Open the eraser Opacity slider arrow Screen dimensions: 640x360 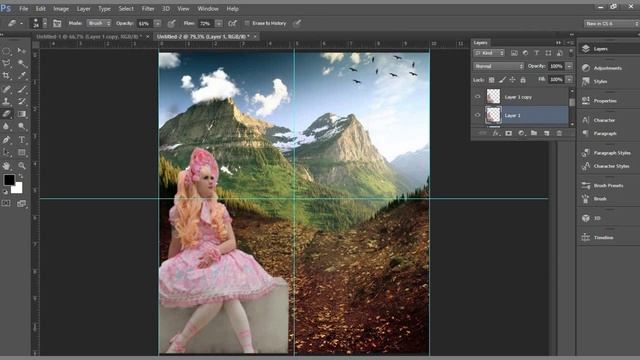[x=158, y=24]
